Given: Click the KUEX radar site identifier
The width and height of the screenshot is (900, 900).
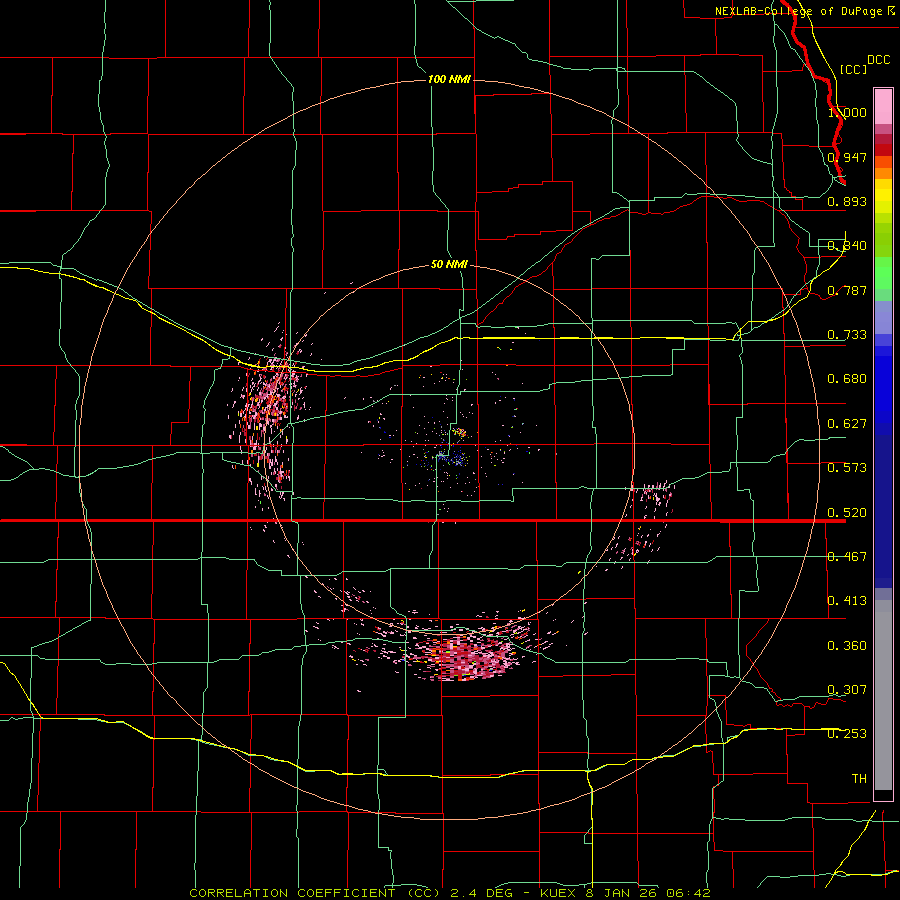Looking at the screenshot, I should coord(559,893).
